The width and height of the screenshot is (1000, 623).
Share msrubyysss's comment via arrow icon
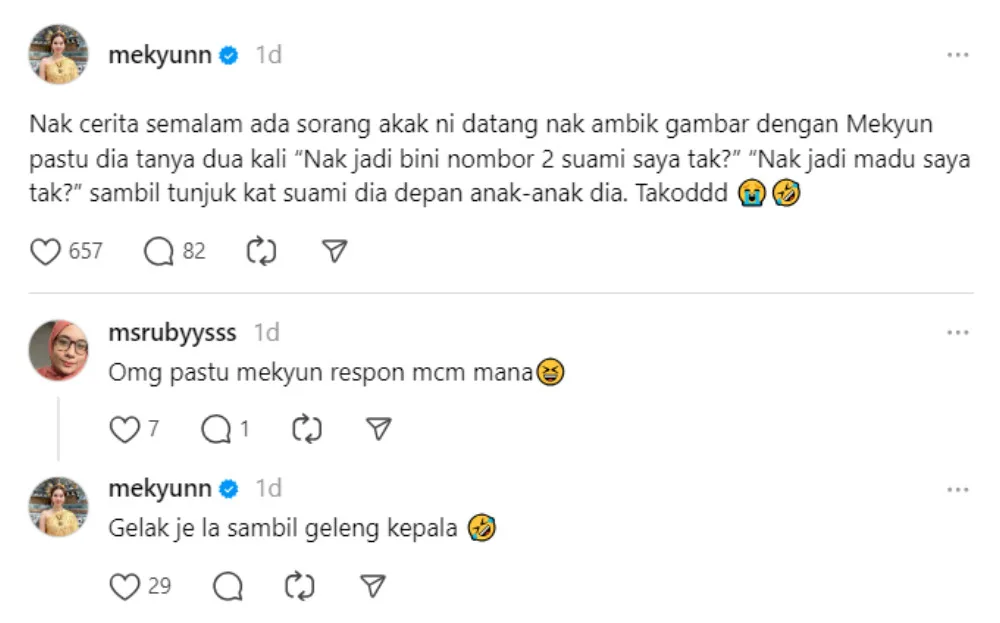378,430
